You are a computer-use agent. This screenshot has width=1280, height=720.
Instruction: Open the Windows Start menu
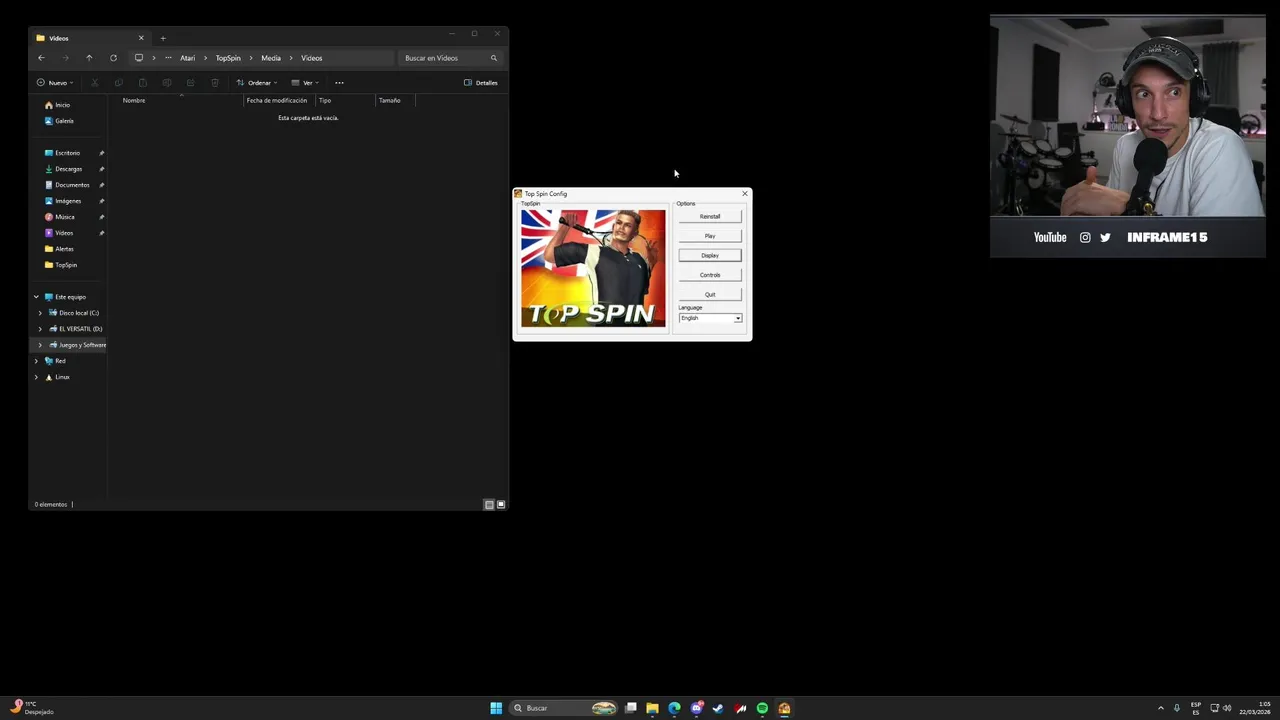(496, 708)
